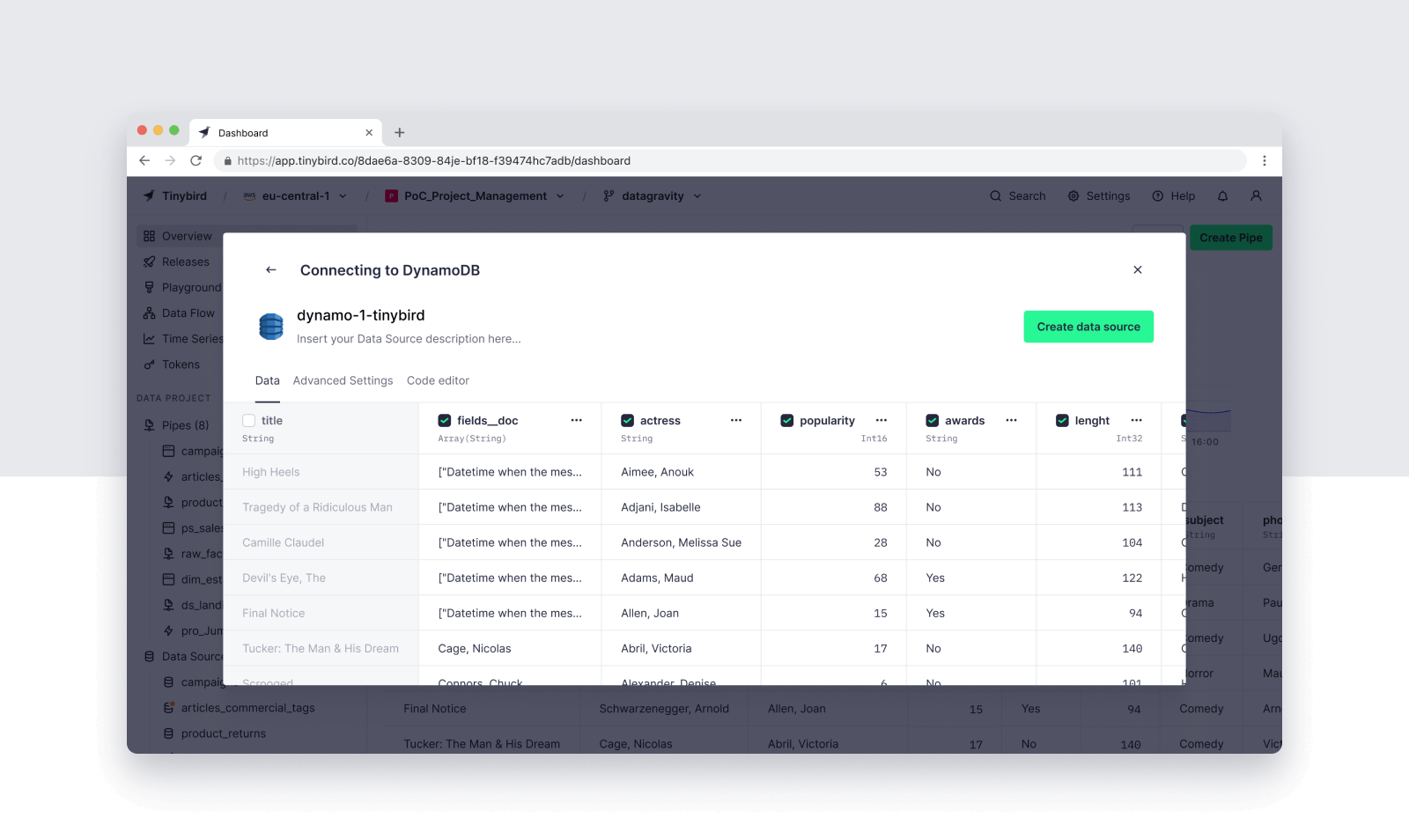This screenshot has width=1409, height=840.
Task: Click the browser forward arrow
Action: pos(170,161)
